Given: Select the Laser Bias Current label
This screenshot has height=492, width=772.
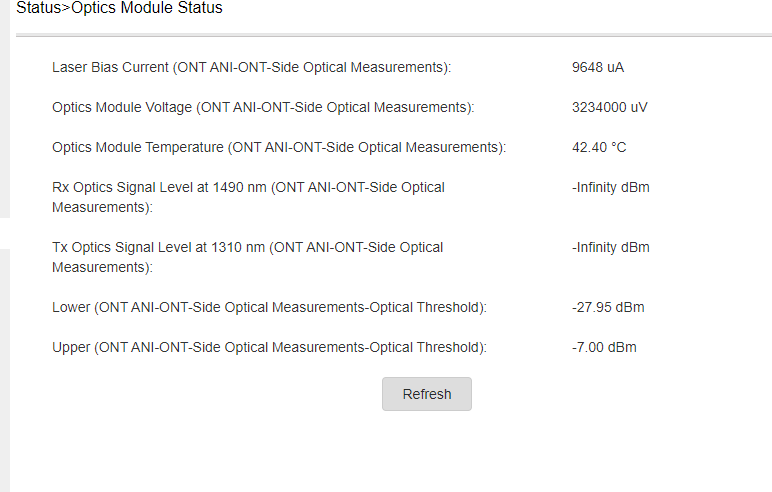Looking at the screenshot, I should click(x=251, y=67).
